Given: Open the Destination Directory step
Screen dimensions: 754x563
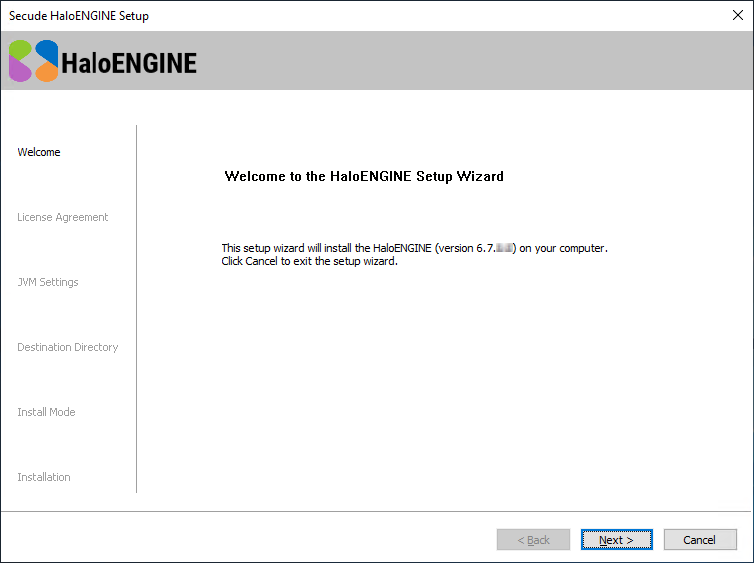Looking at the screenshot, I should [67, 347].
